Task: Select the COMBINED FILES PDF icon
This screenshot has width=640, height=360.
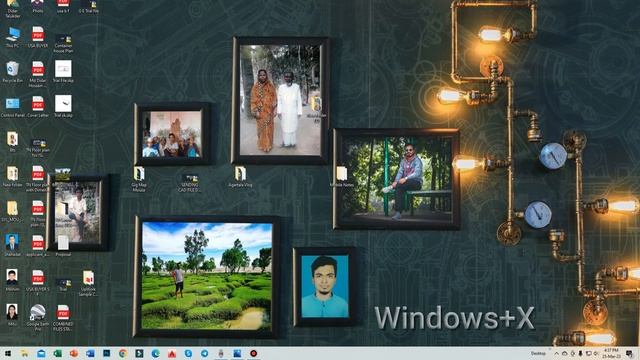Action: [x=63, y=317]
